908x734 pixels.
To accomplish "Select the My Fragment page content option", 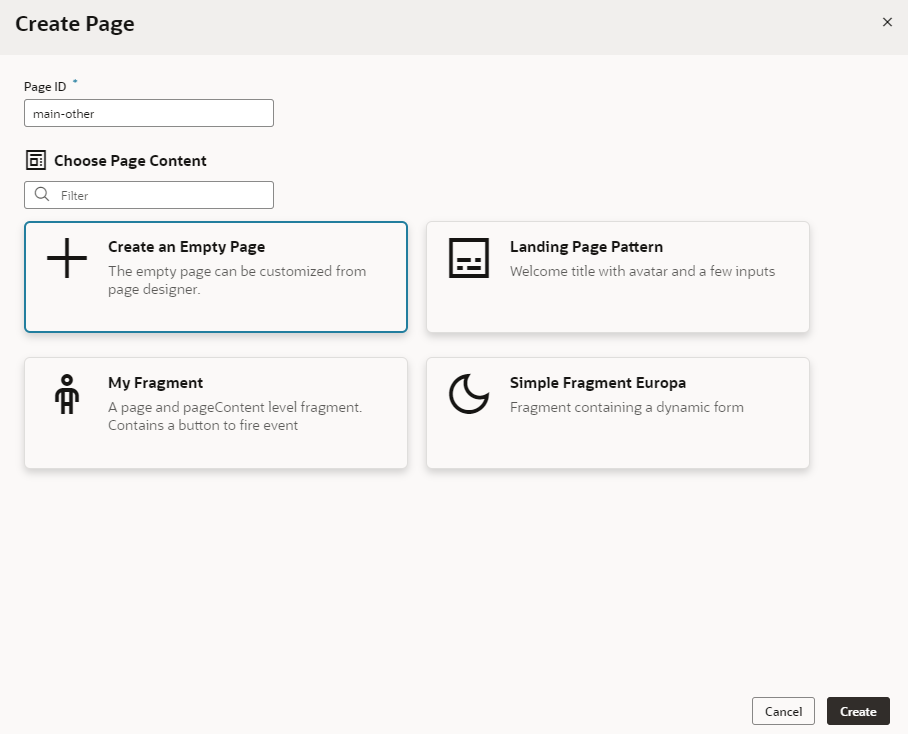I will [x=216, y=412].
